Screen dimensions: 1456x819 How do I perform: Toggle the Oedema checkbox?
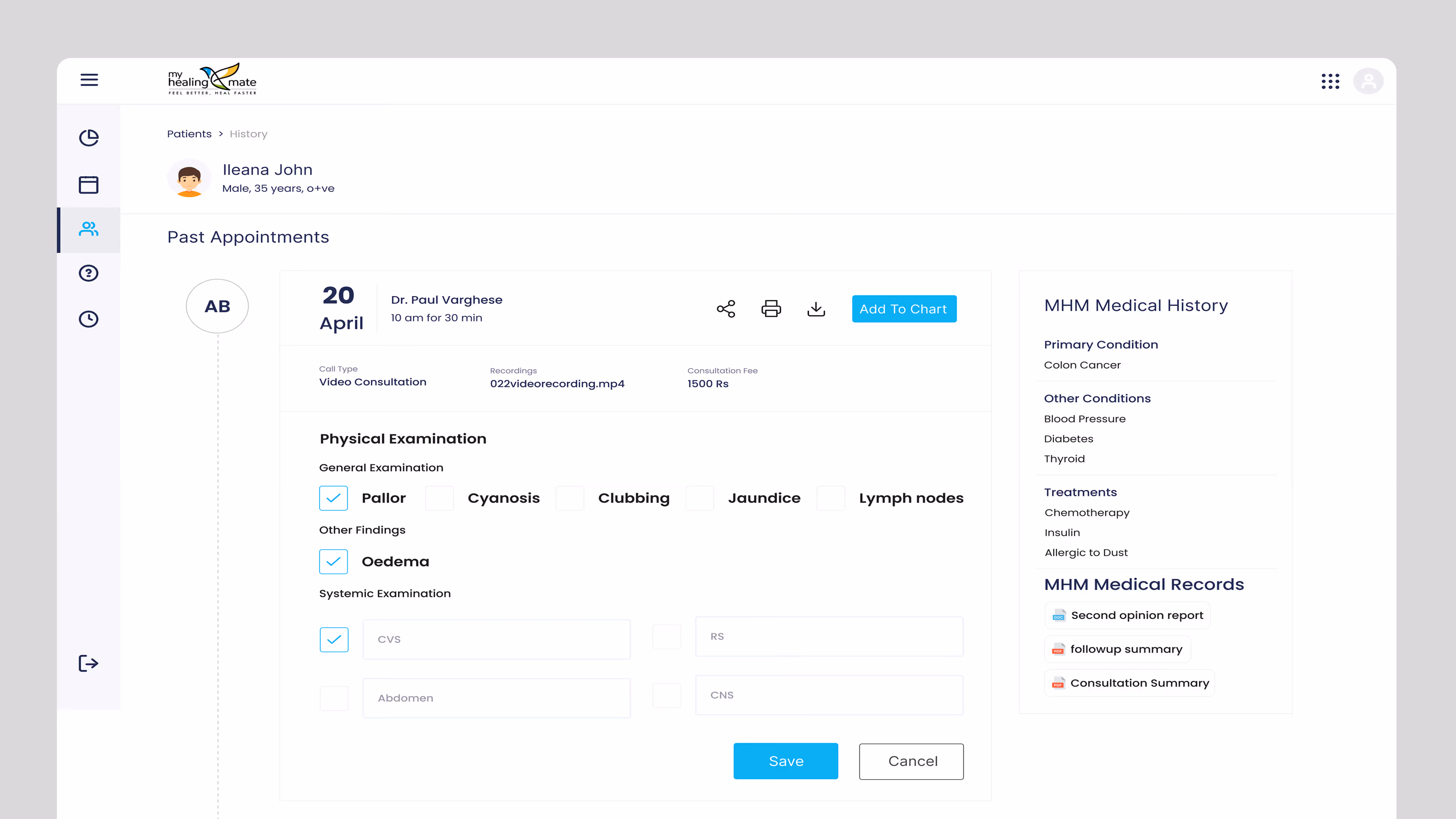pyautogui.click(x=334, y=561)
